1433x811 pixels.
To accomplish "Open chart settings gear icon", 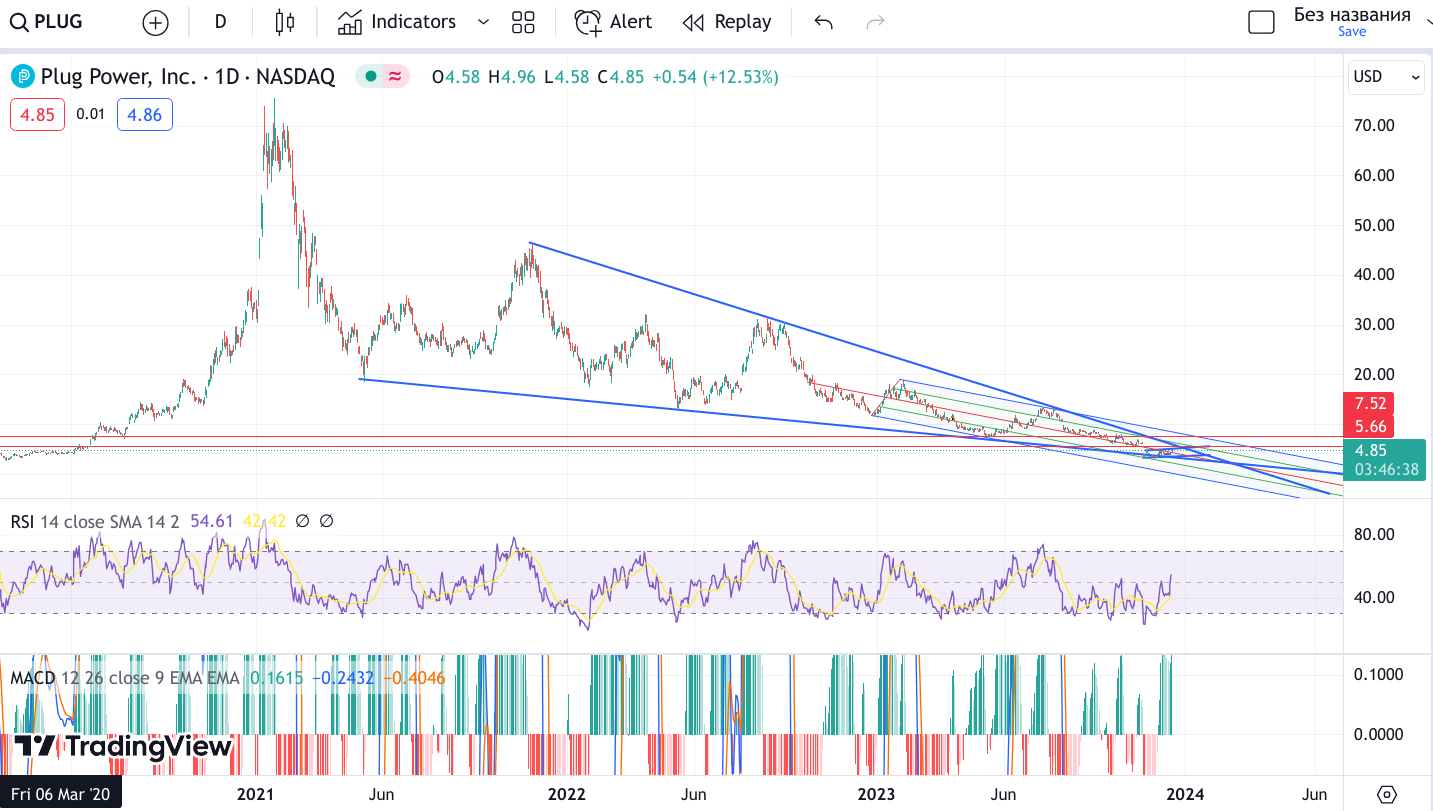I will (1387, 794).
